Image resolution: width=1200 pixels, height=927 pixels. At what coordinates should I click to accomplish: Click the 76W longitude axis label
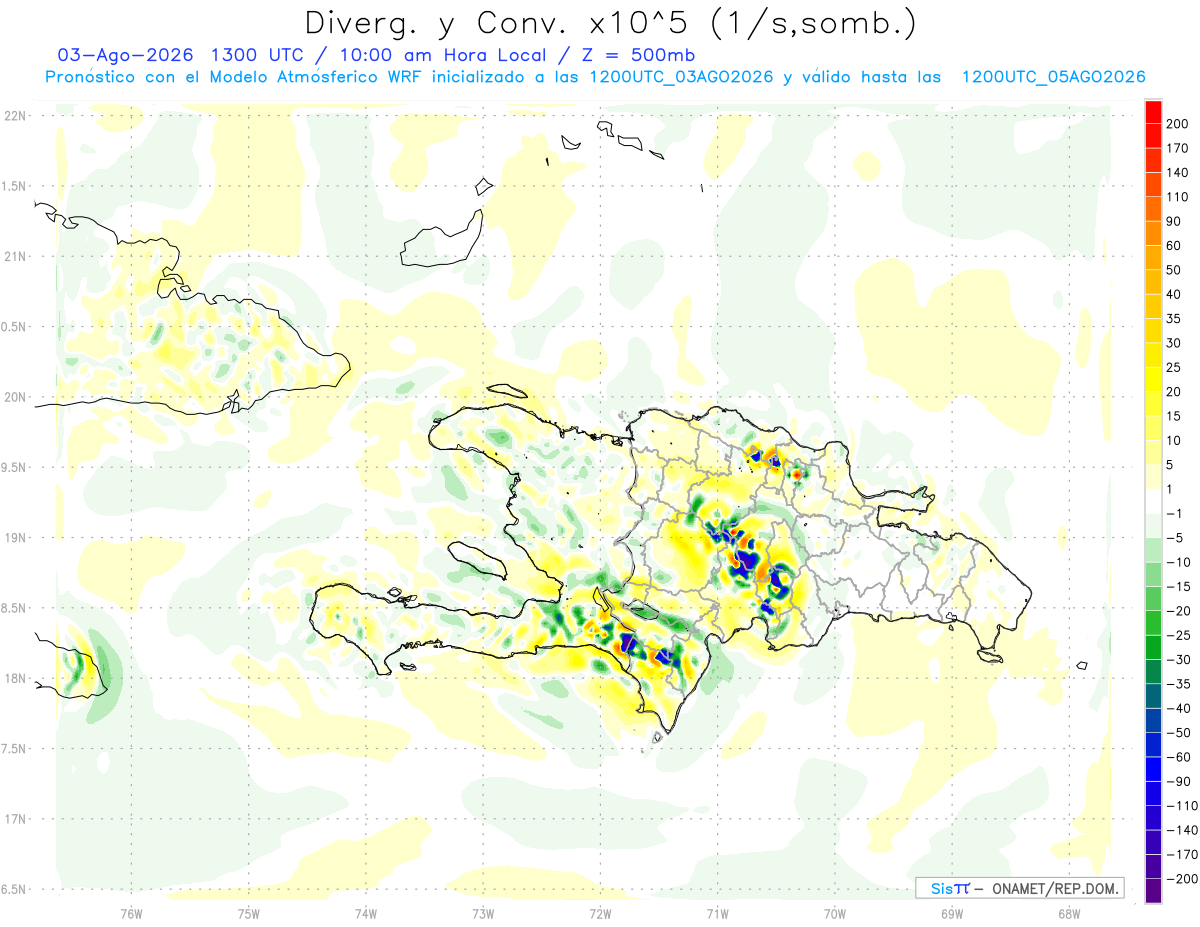coord(131,913)
